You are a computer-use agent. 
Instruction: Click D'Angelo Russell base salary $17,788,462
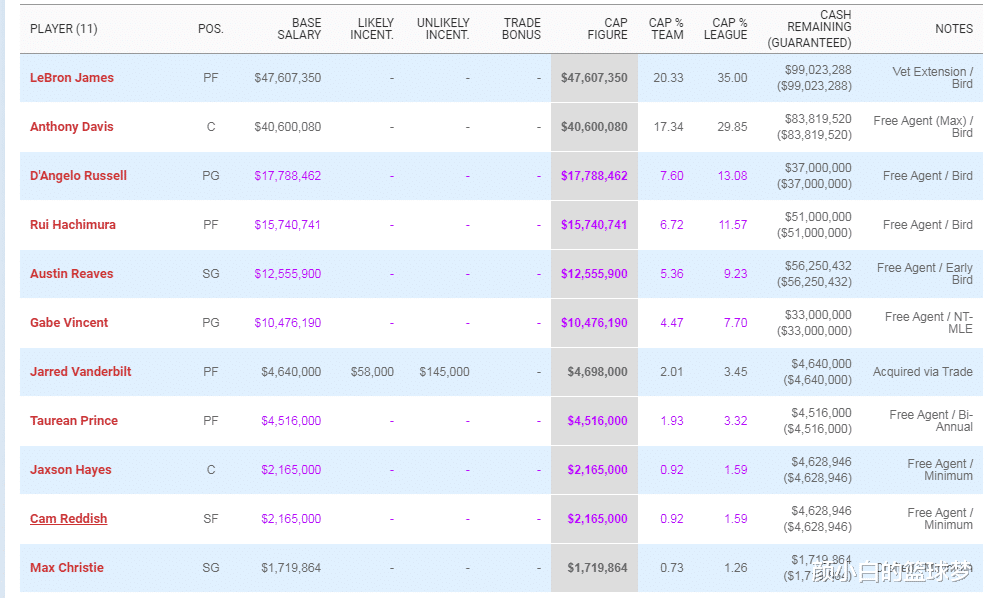[x=287, y=176]
